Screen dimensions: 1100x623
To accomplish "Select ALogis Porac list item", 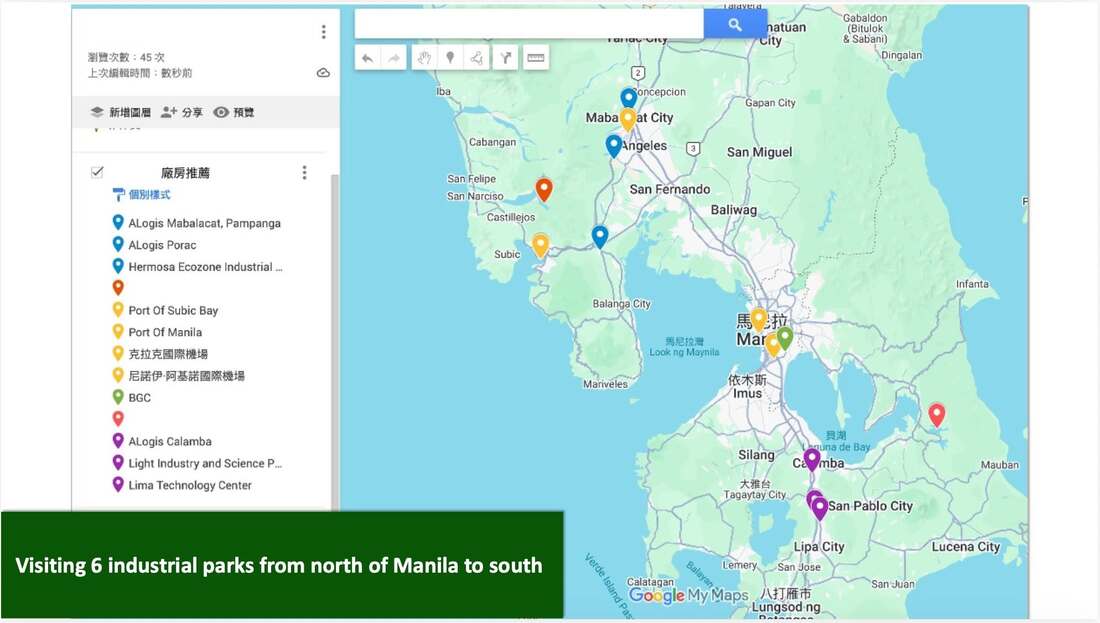I will pos(154,245).
